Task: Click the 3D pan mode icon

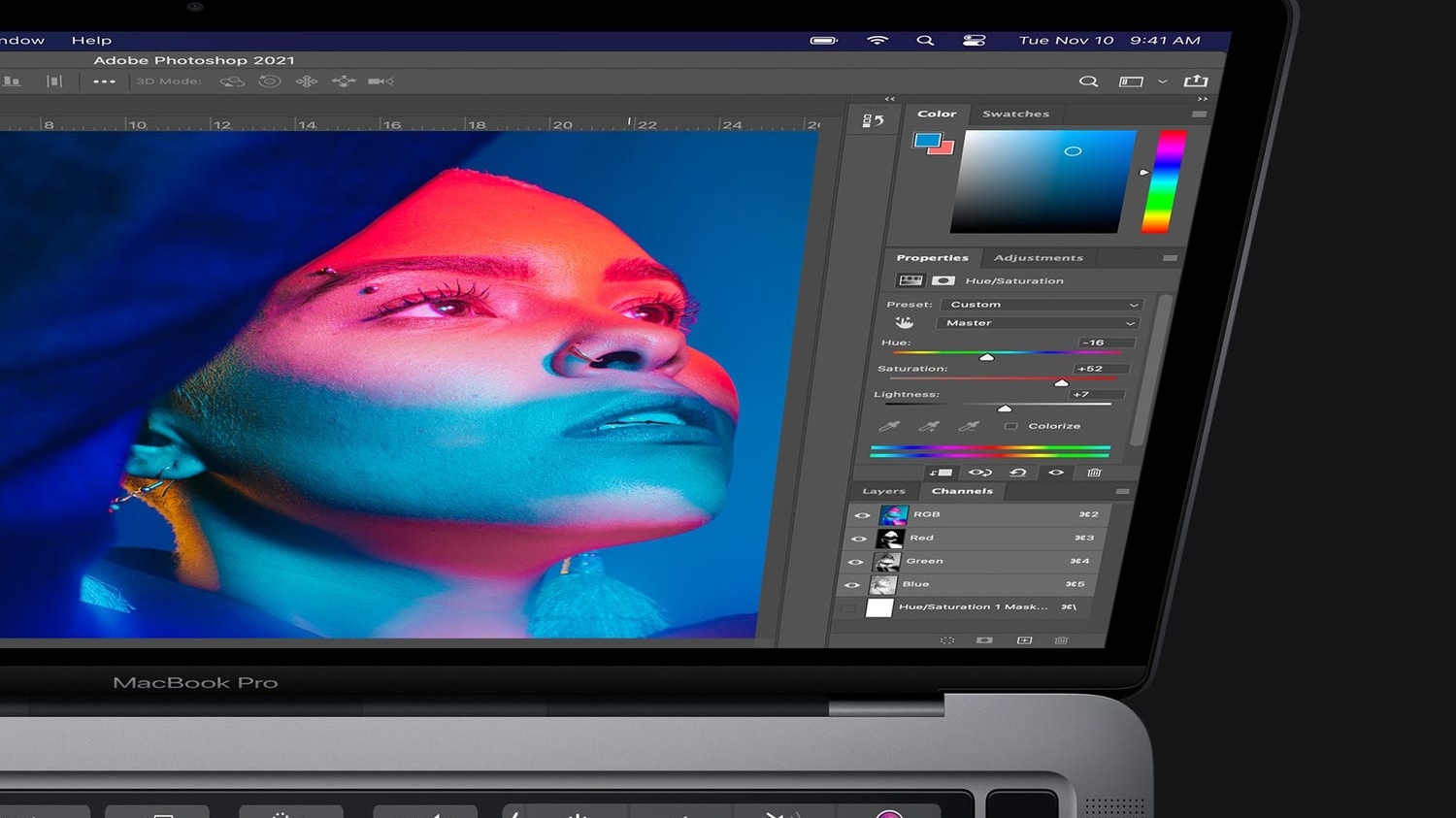Action: click(x=307, y=82)
